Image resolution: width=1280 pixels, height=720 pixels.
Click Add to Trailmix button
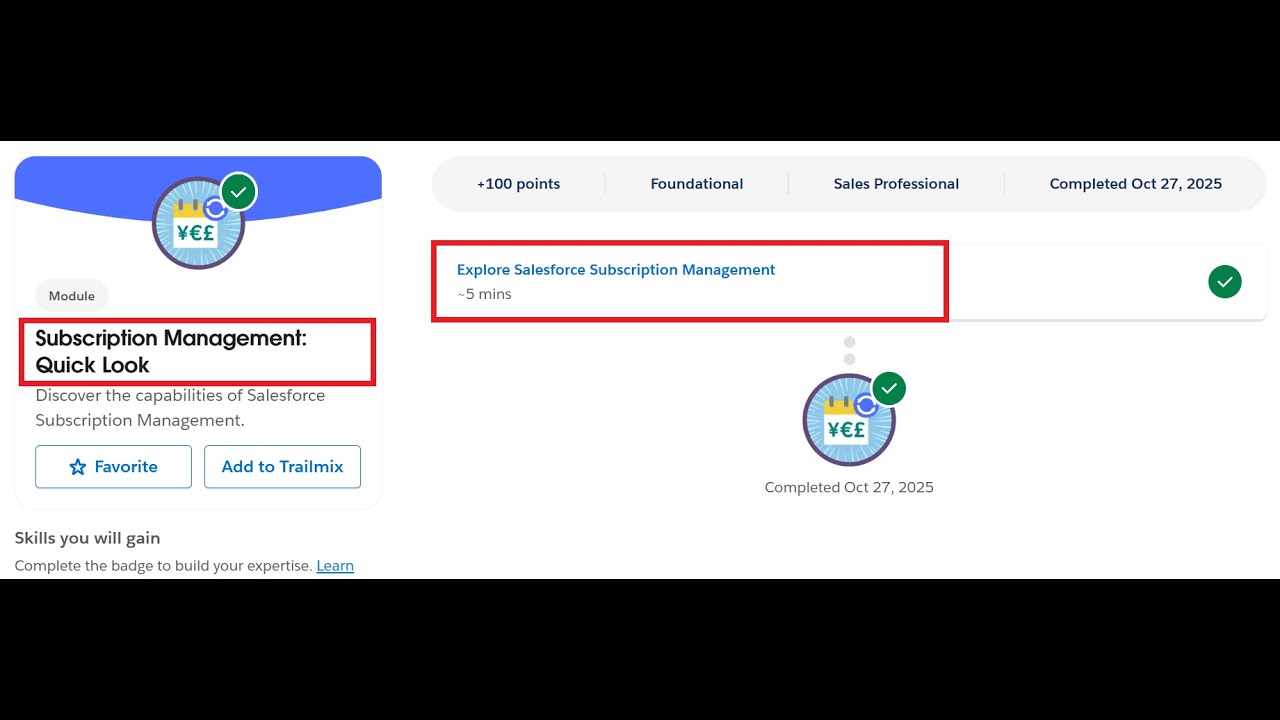point(282,467)
